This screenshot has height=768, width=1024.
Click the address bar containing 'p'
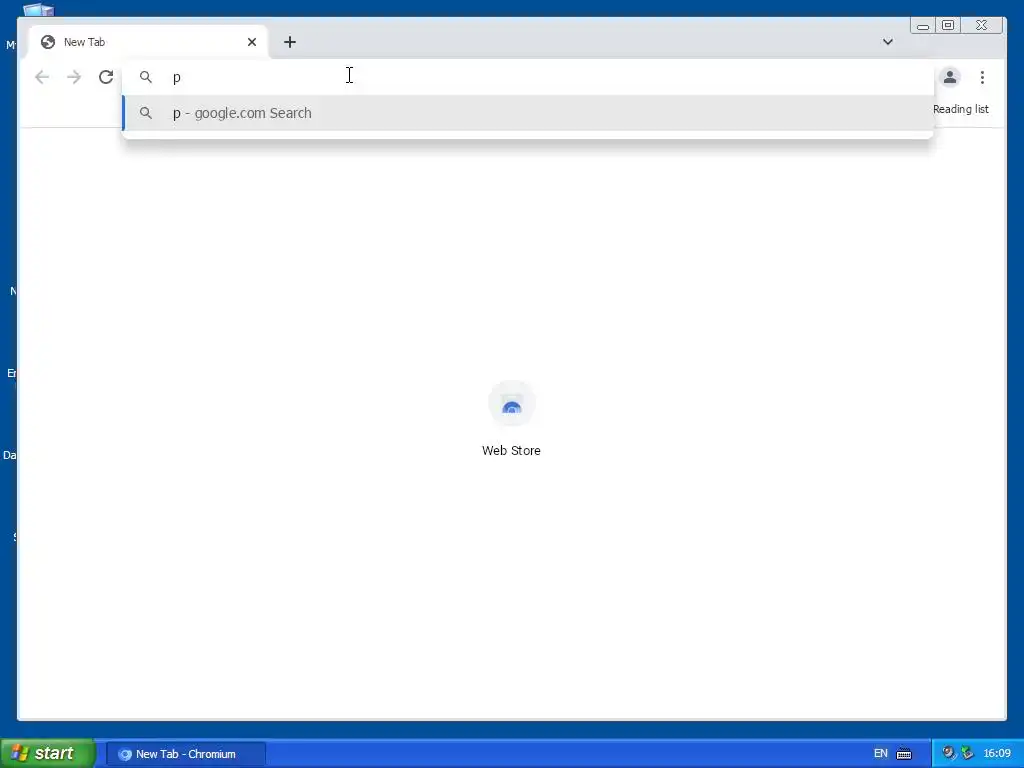[528, 77]
